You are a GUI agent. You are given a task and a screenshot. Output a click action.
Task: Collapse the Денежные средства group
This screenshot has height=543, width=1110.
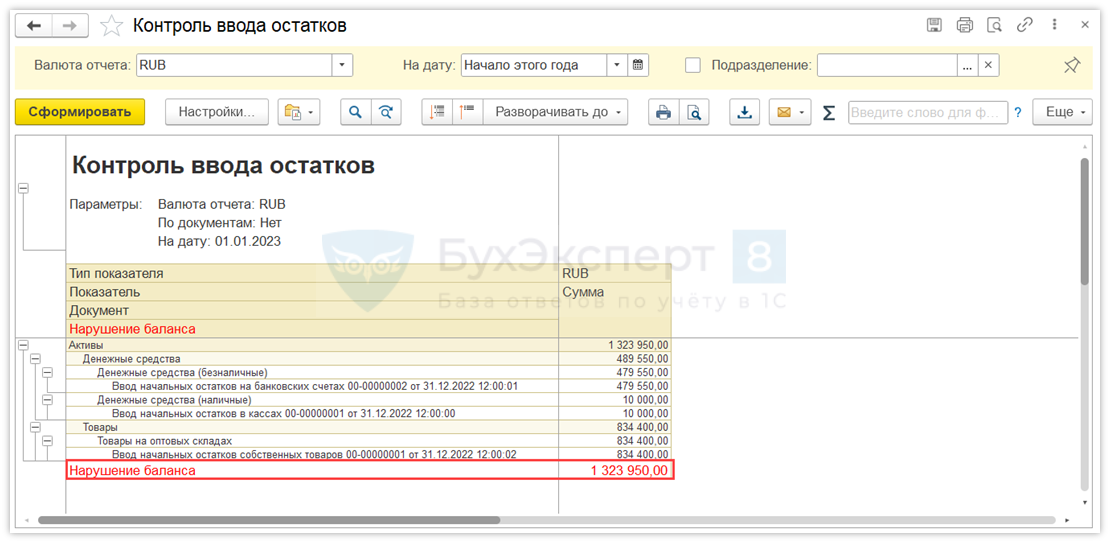[35, 358]
